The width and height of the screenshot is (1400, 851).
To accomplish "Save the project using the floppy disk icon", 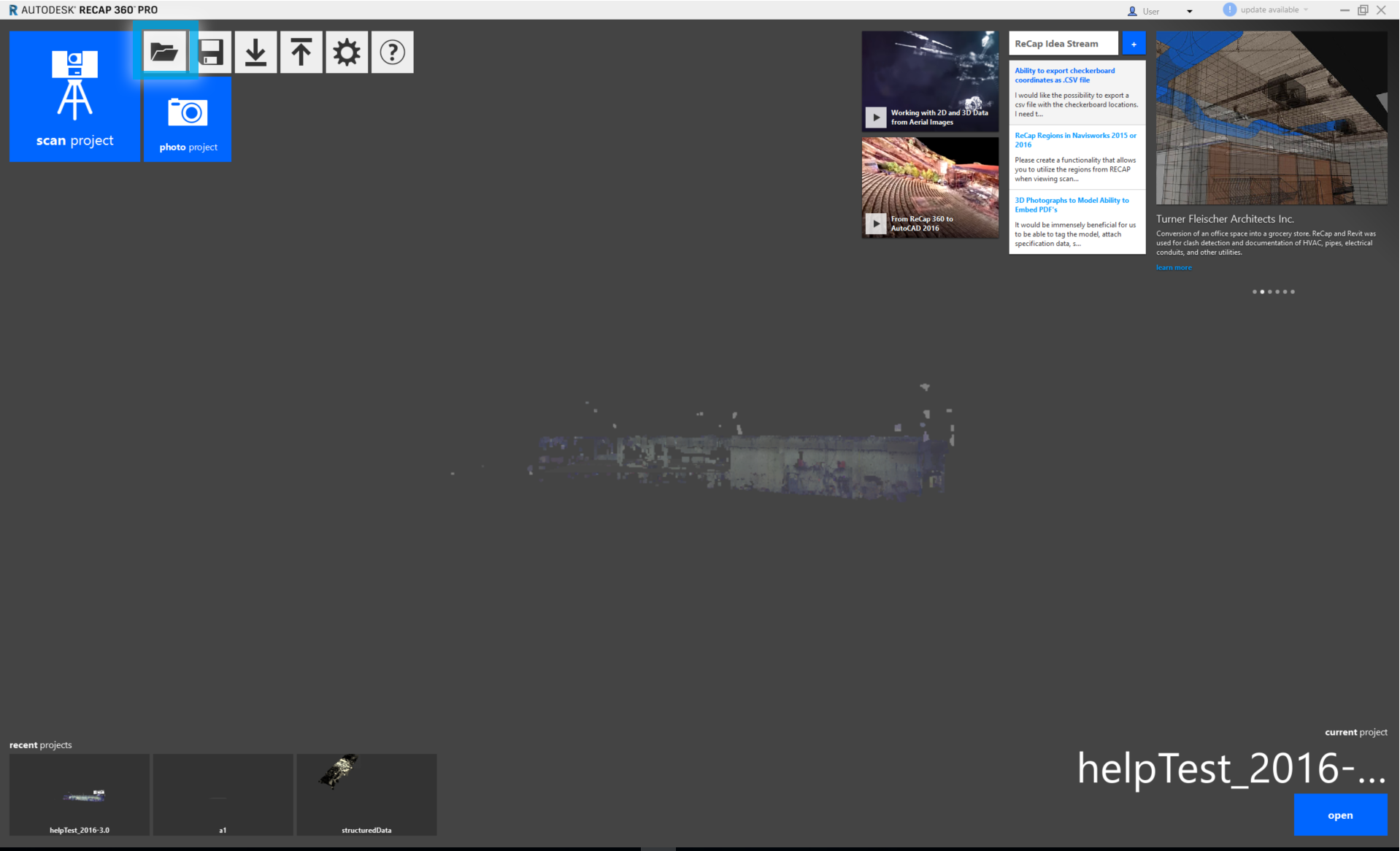I will click(211, 52).
